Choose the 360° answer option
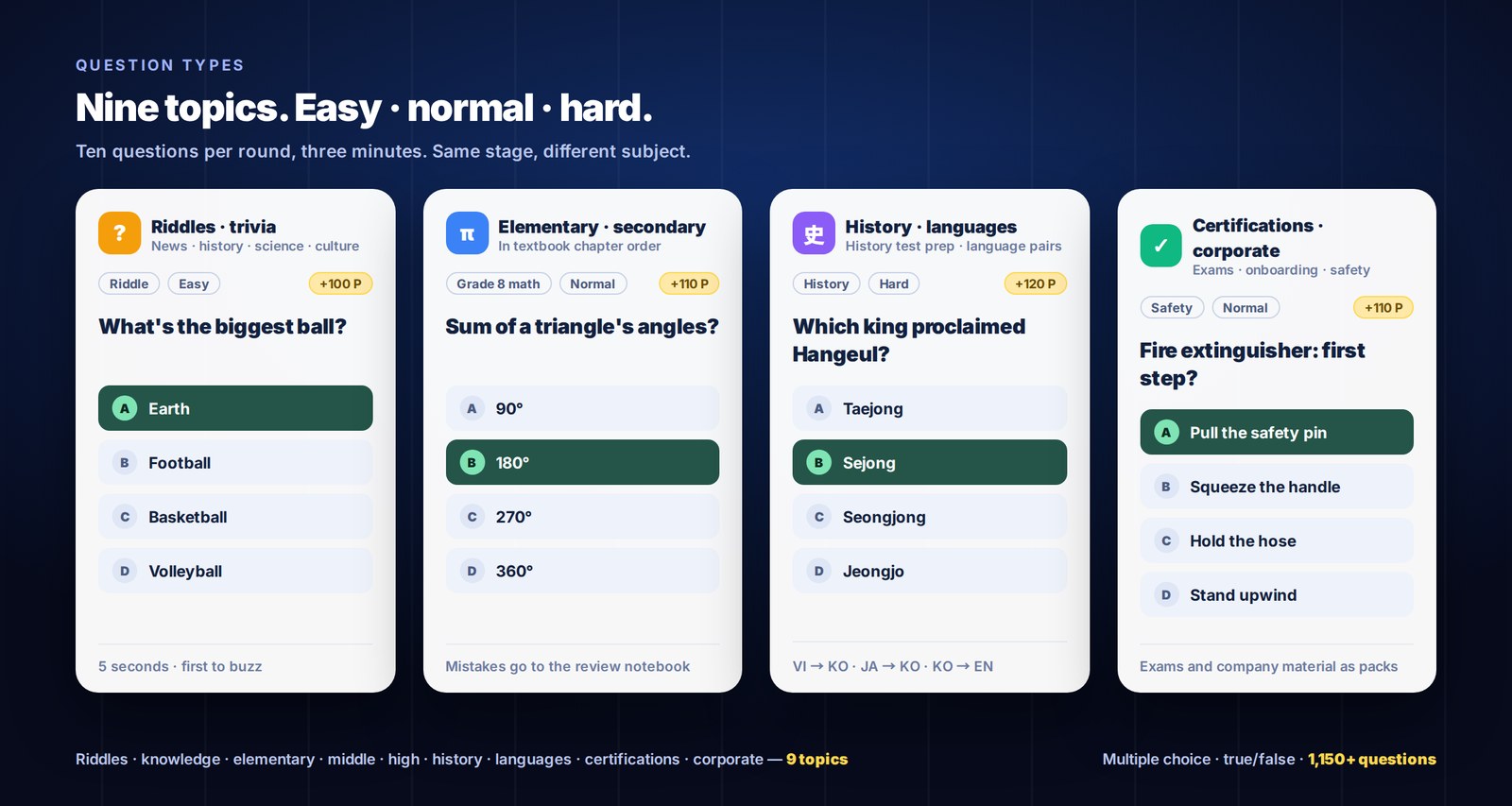Viewport: 1512px width, 806px height. tap(582, 571)
